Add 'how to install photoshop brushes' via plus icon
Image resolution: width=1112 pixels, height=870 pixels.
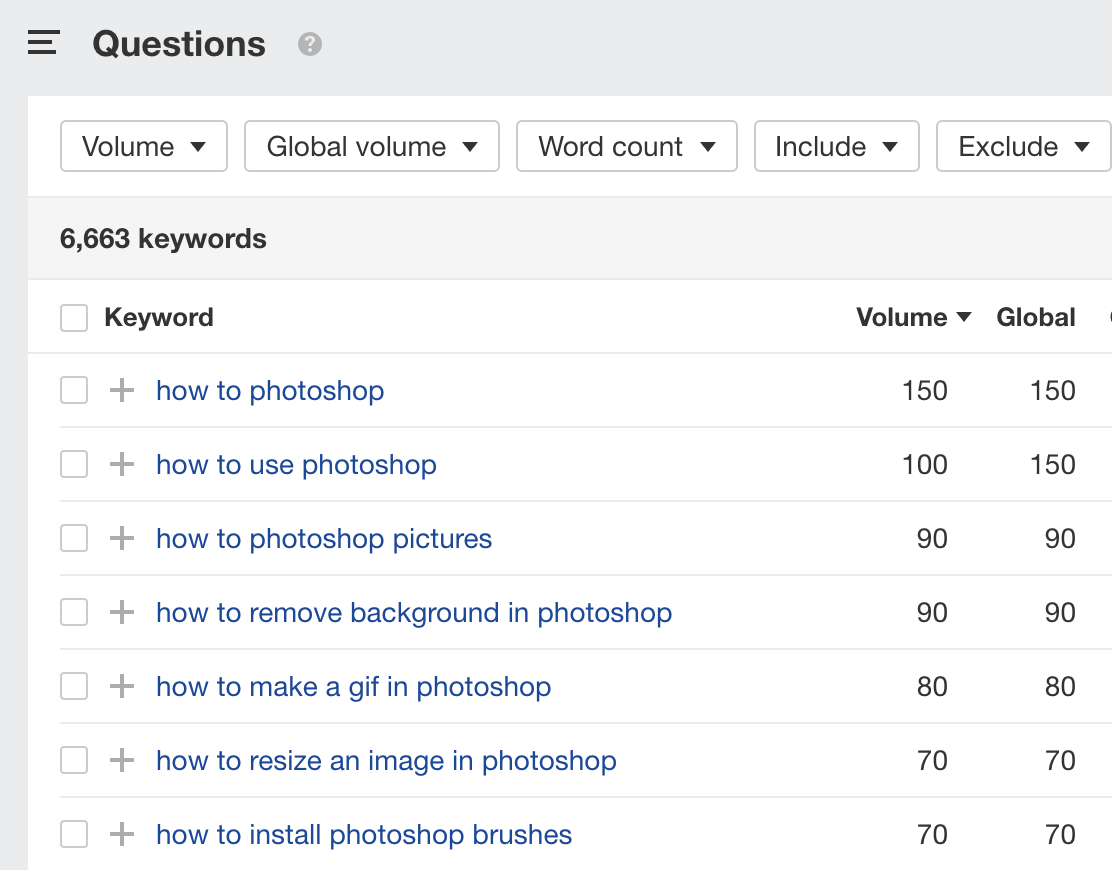(122, 834)
